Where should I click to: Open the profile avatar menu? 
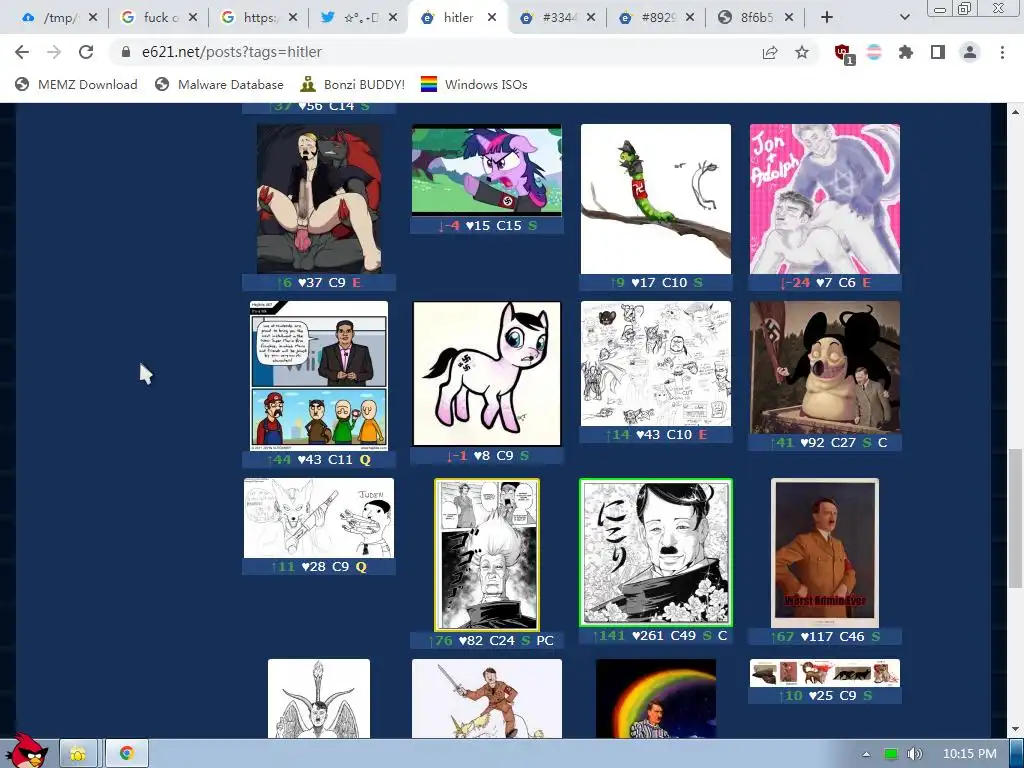point(970,52)
